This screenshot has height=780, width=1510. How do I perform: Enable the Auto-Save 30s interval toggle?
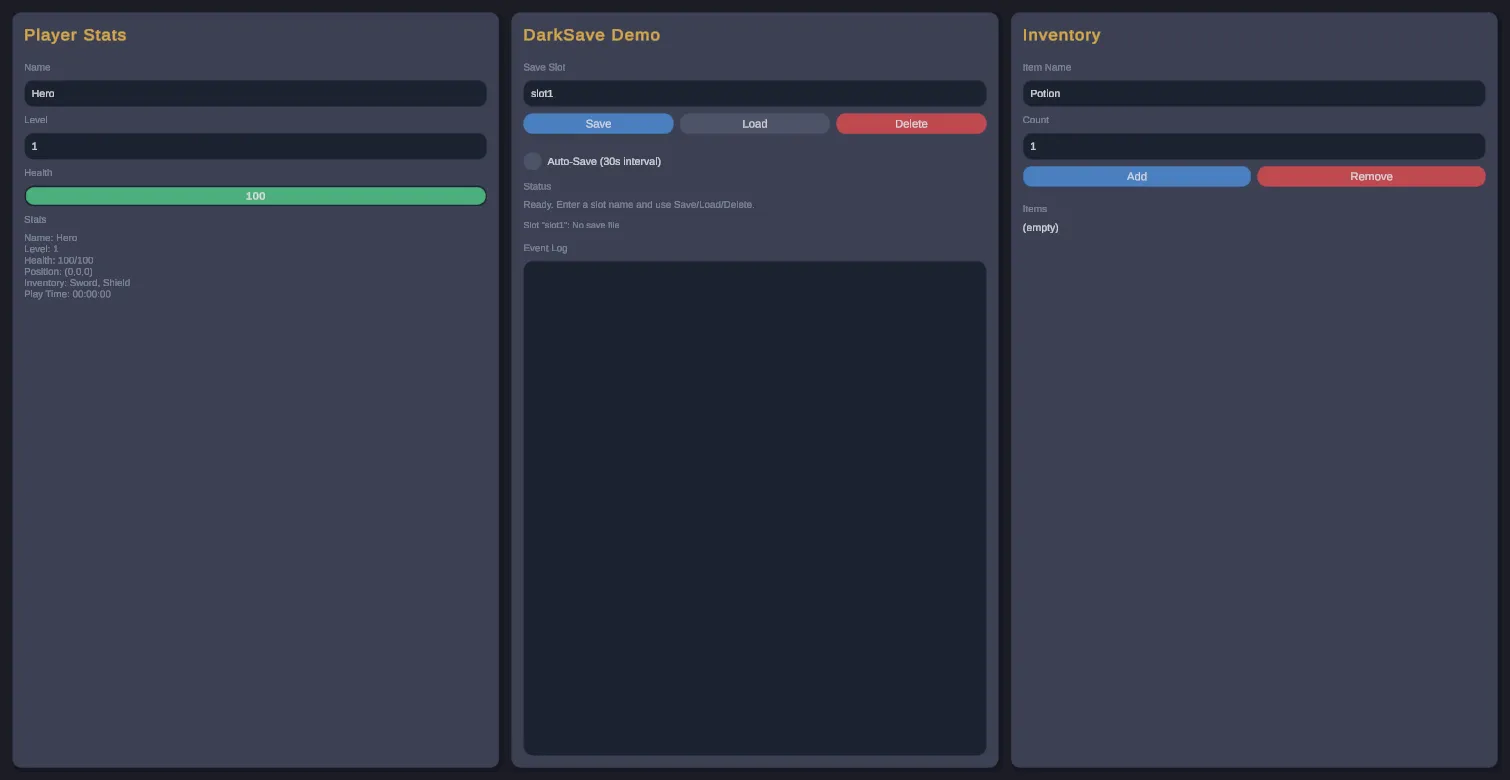(532, 160)
